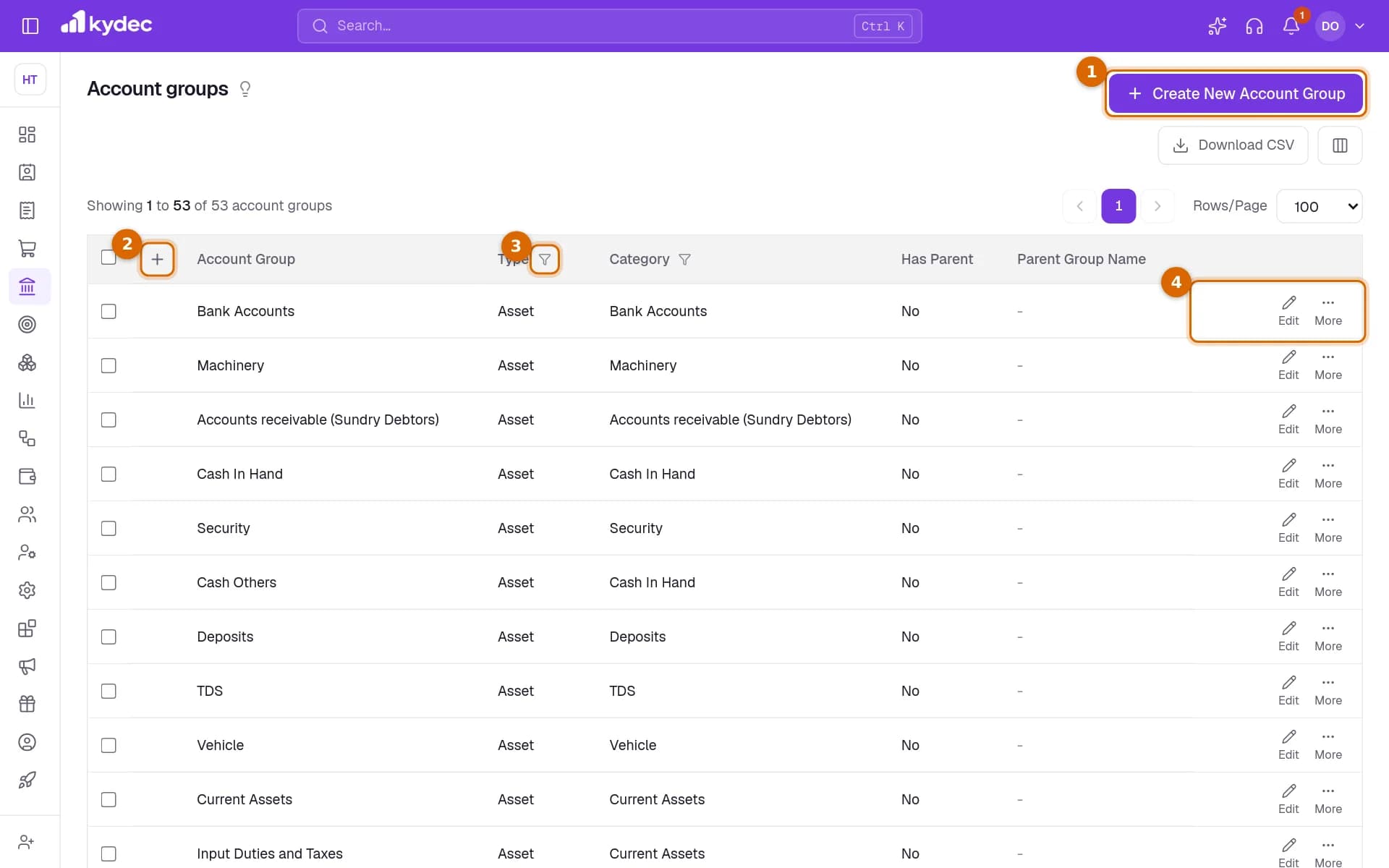
Task: Open the DO user avatar
Action: coord(1330,26)
